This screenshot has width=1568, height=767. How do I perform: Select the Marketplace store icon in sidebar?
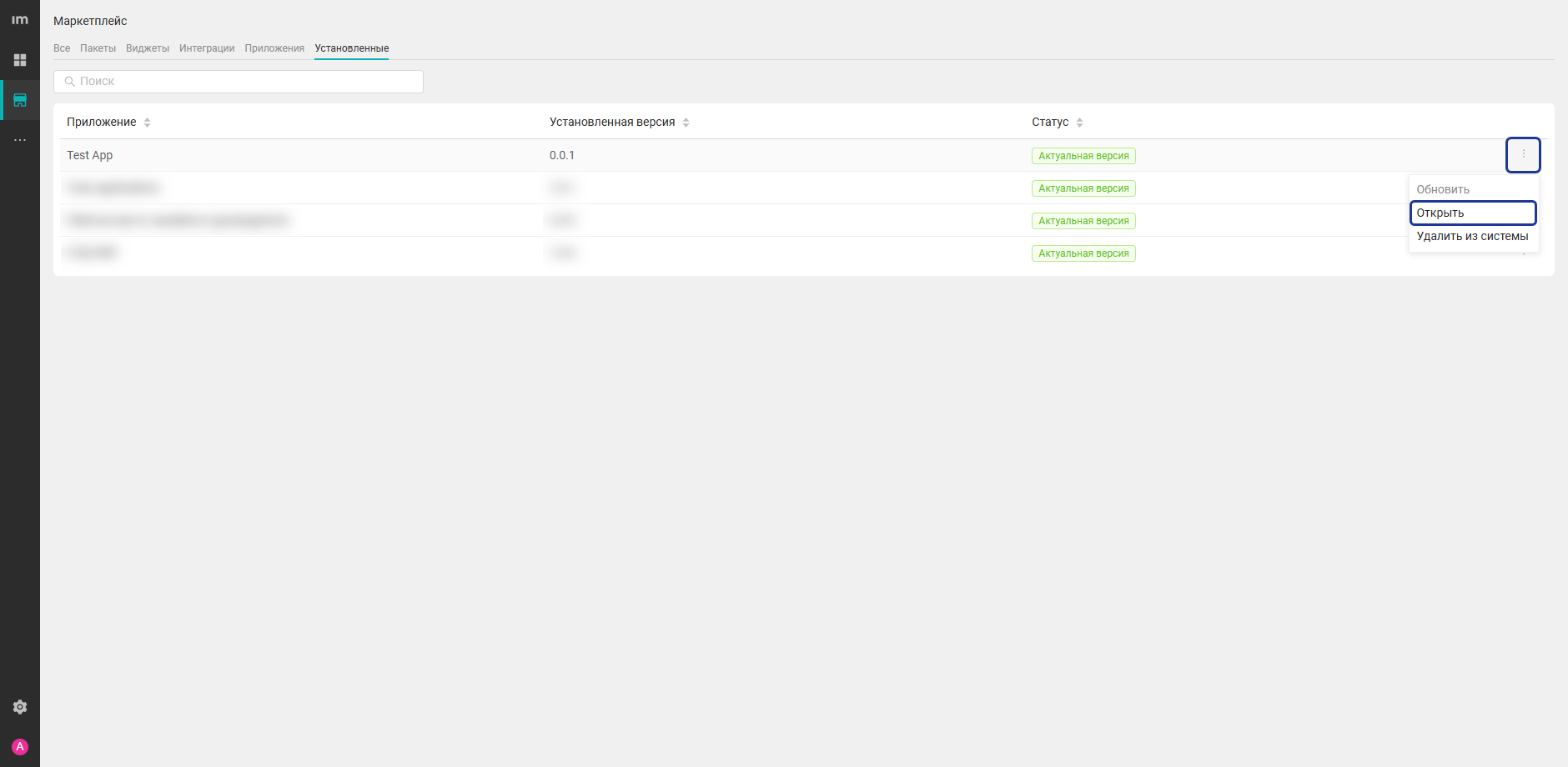click(x=20, y=100)
